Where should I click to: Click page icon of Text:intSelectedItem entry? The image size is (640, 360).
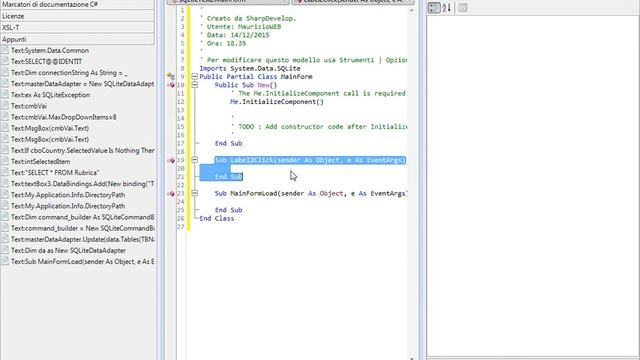click(5, 161)
